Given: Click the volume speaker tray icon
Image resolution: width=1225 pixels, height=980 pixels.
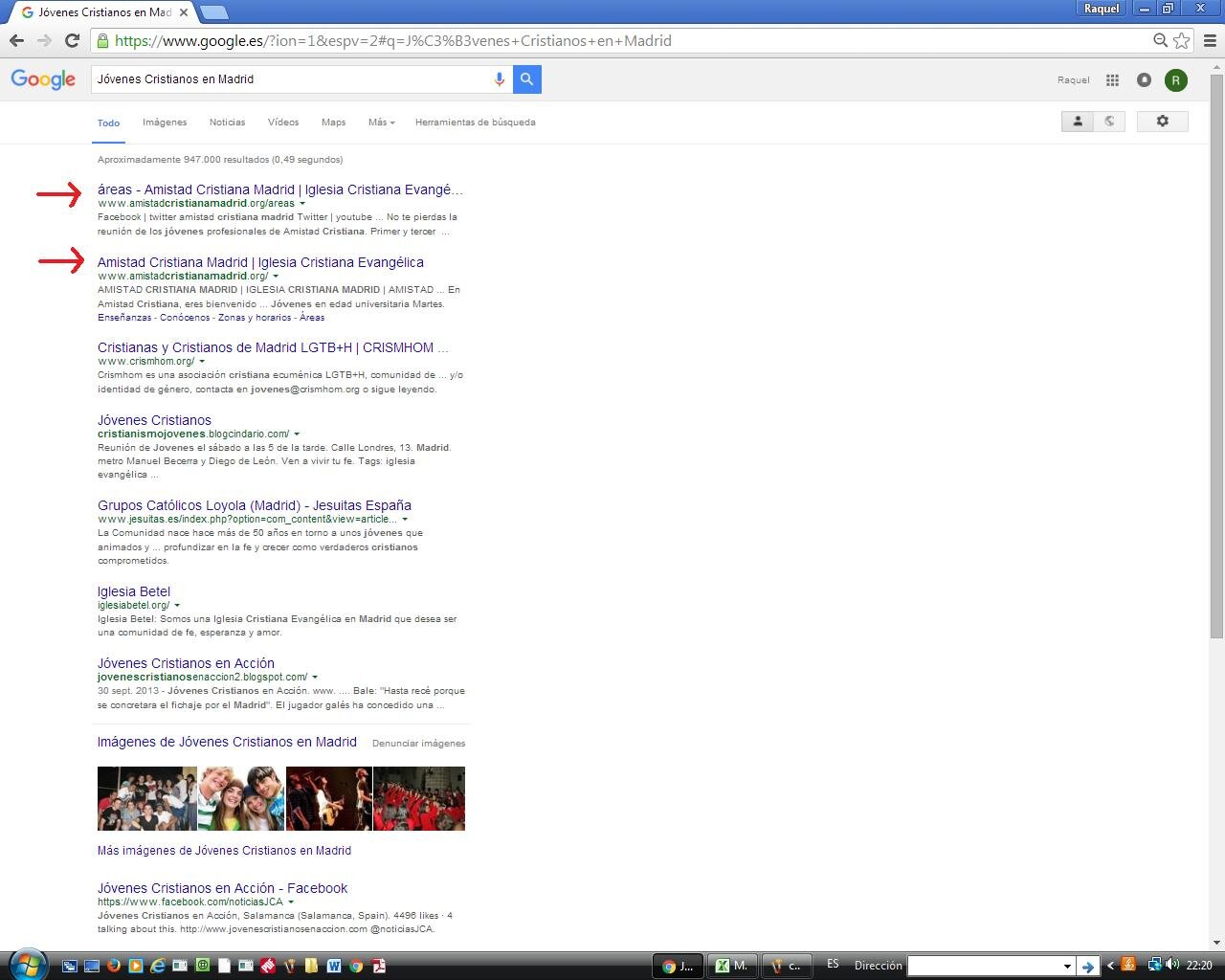Looking at the screenshot, I should click(1172, 965).
